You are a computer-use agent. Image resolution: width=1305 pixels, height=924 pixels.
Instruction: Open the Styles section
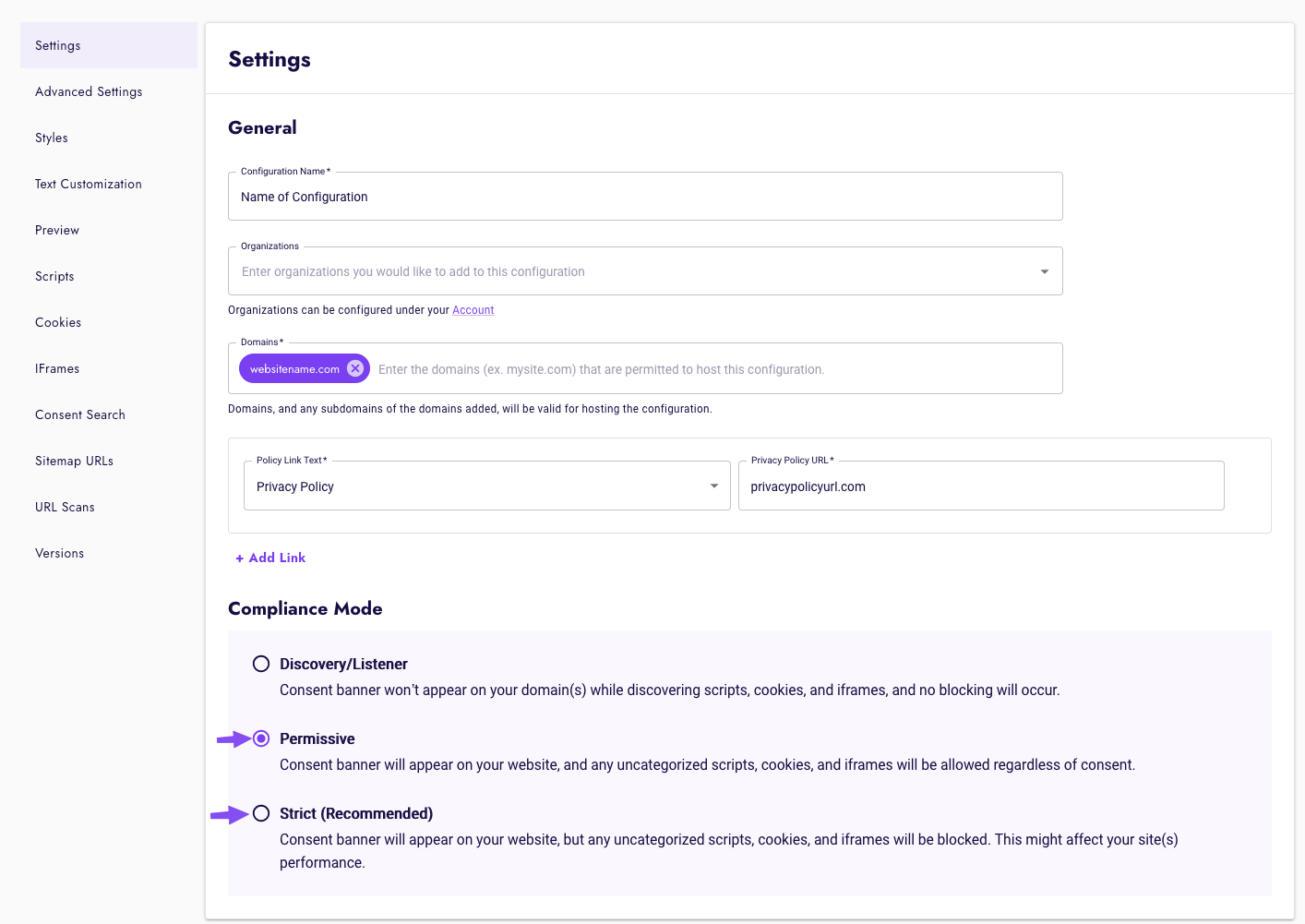coord(51,138)
